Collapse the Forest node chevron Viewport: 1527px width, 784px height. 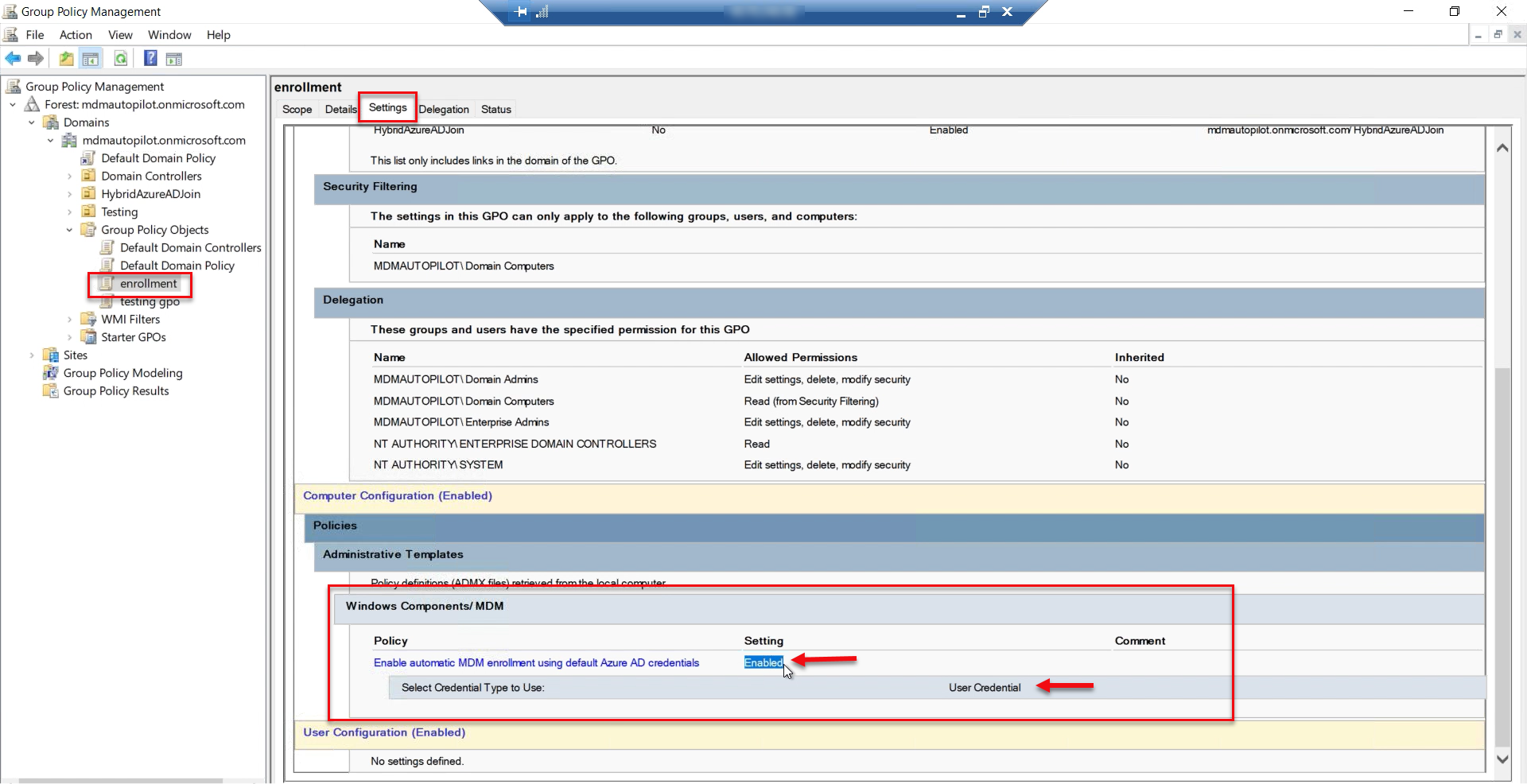click(13, 104)
